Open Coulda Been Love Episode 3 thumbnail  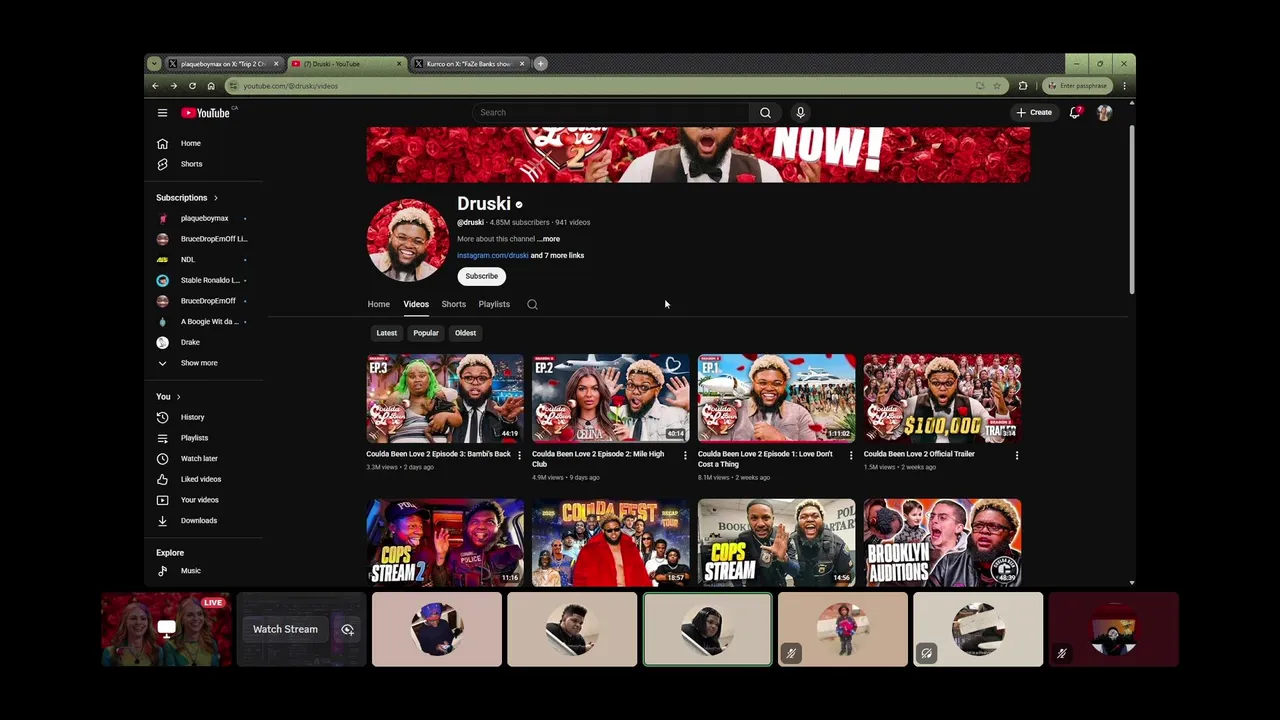coord(445,398)
